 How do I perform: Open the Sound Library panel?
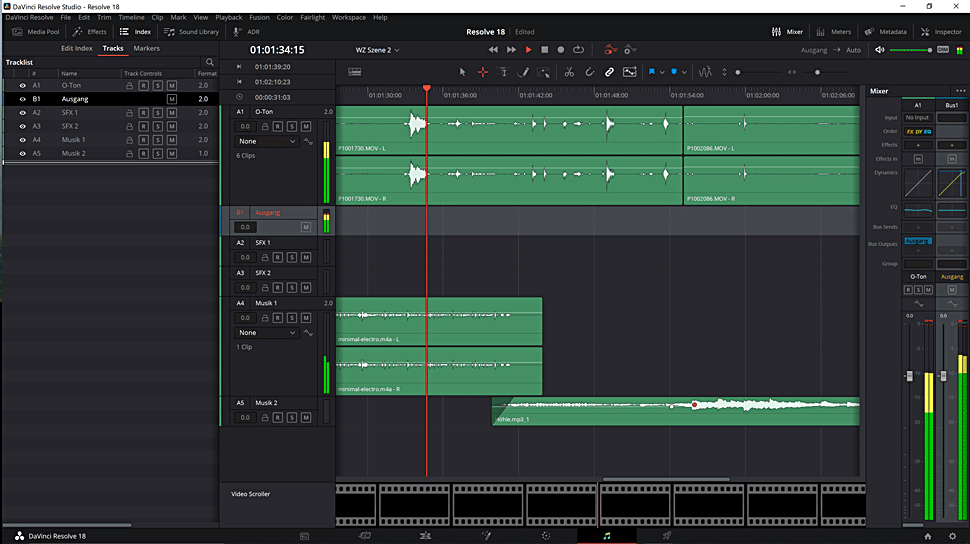[x=191, y=32]
